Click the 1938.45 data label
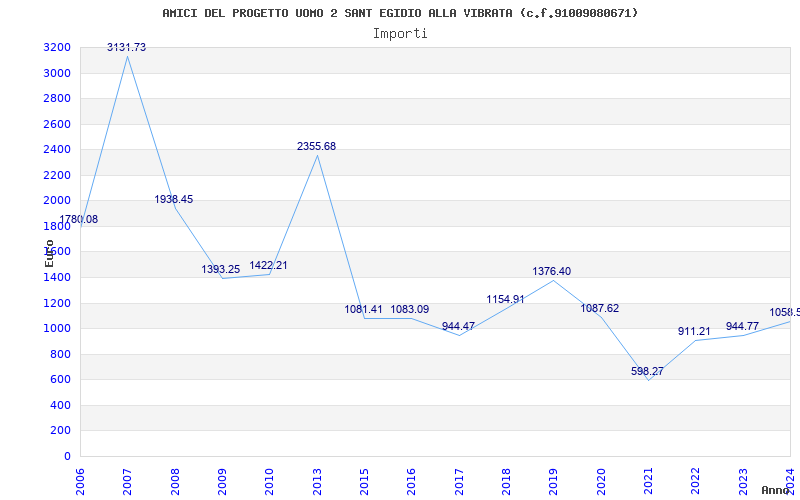 click(x=173, y=199)
